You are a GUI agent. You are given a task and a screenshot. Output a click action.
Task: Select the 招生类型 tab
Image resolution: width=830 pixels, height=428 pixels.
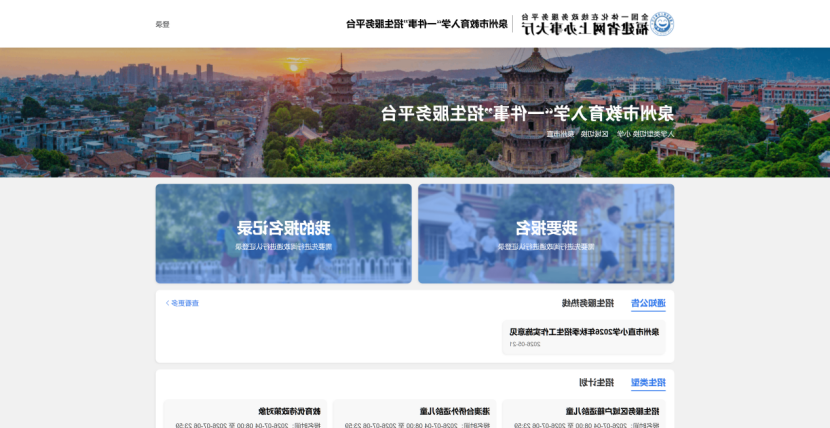point(648,383)
